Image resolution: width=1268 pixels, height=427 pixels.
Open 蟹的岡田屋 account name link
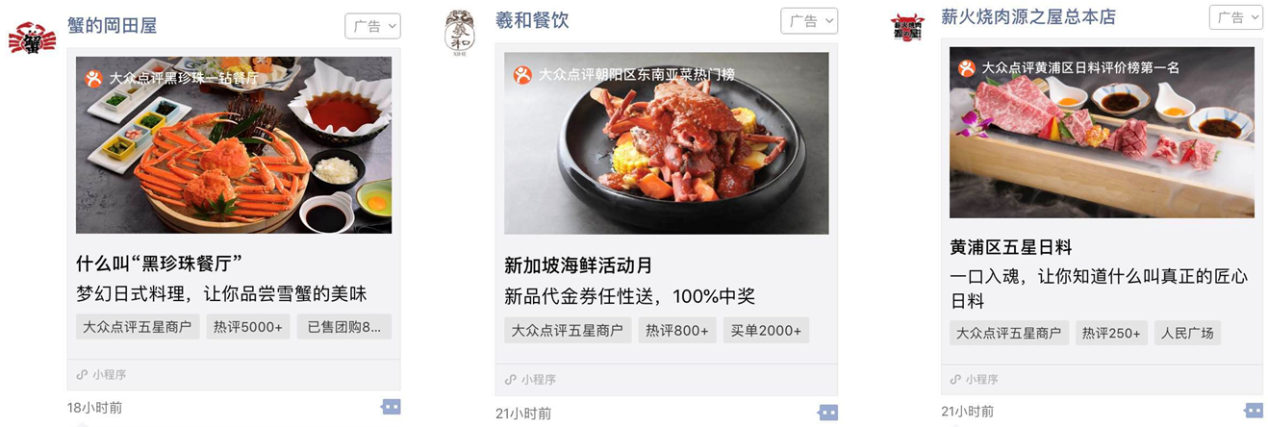pyautogui.click(x=112, y=25)
